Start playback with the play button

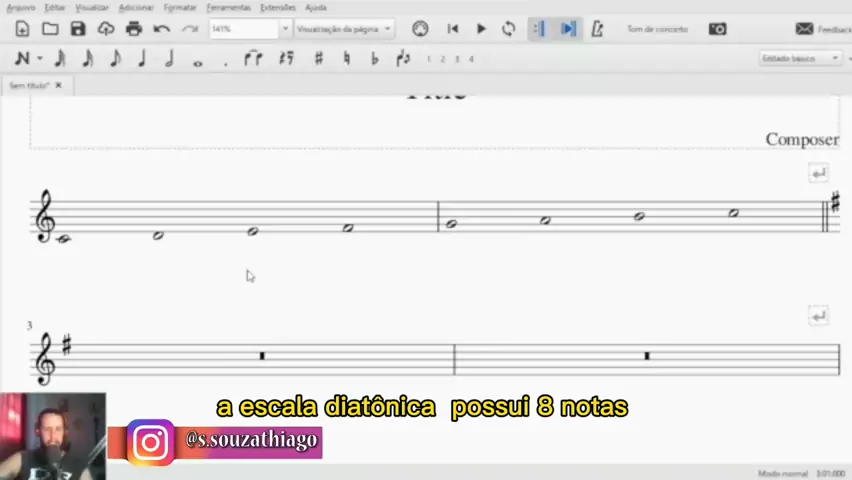point(481,29)
